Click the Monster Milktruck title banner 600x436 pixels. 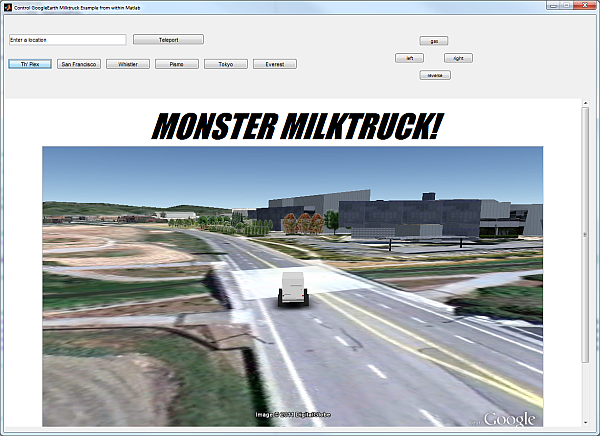pyautogui.click(x=298, y=126)
